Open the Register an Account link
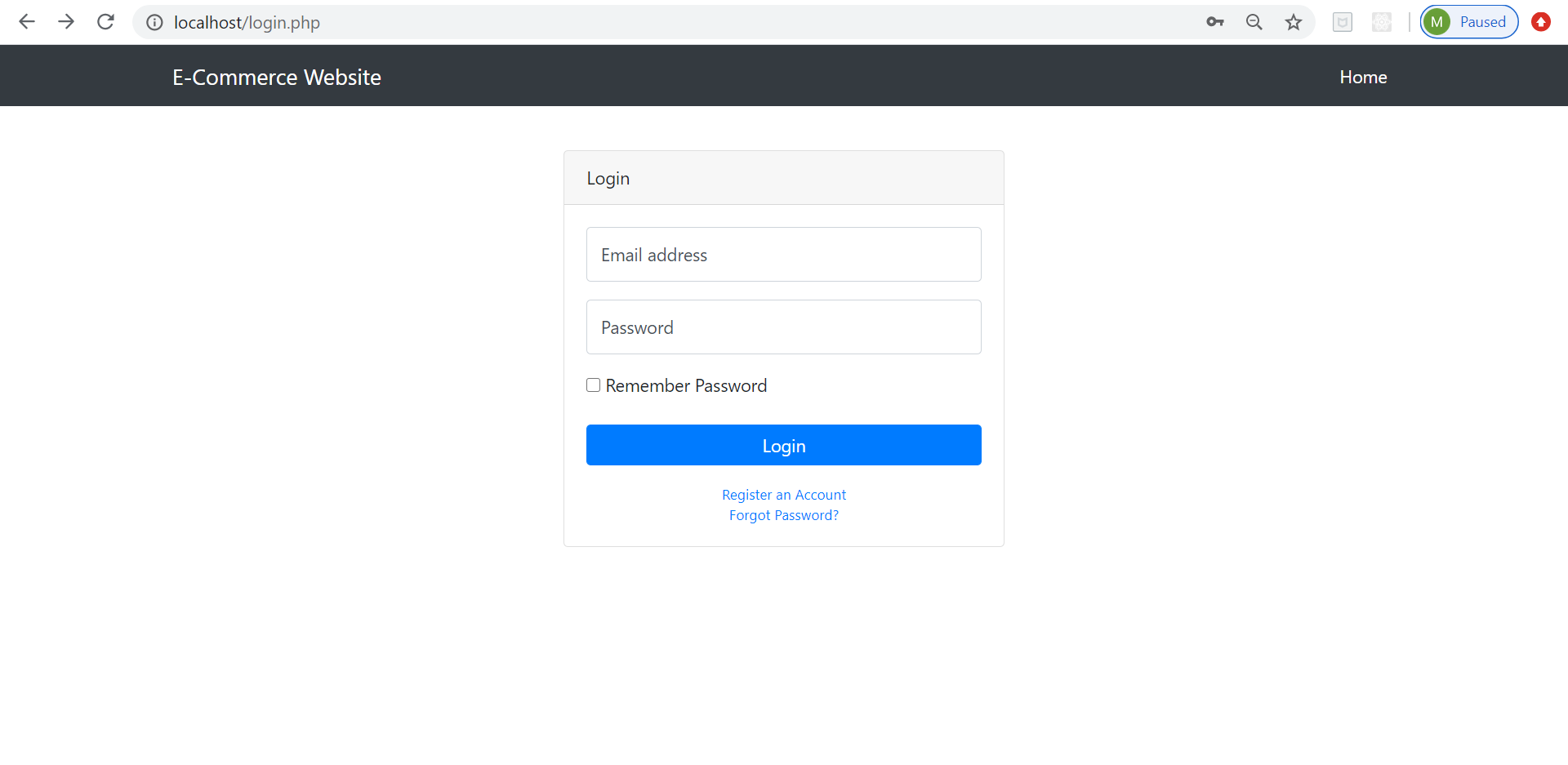Viewport: 1568px width, 765px height. pyautogui.click(x=783, y=495)
